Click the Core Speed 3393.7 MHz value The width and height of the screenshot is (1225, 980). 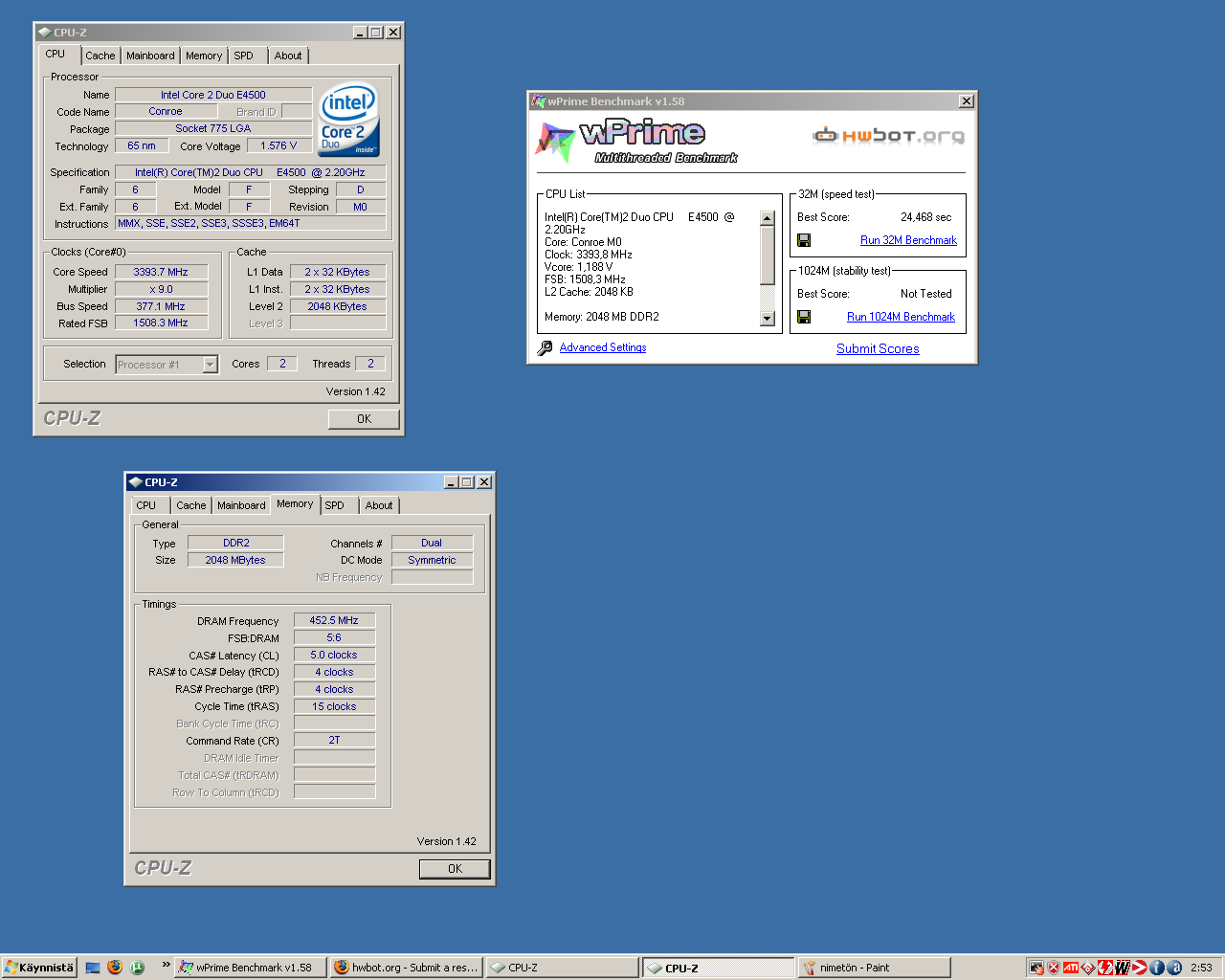point(161,272)
